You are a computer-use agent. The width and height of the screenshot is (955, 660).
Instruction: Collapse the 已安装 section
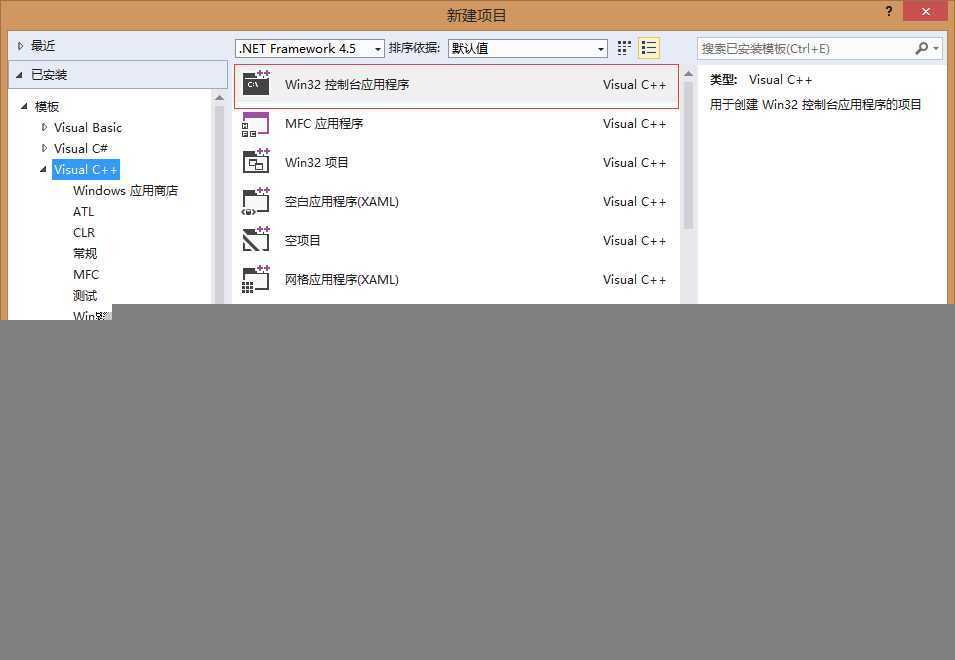click(x=19, y=75)
